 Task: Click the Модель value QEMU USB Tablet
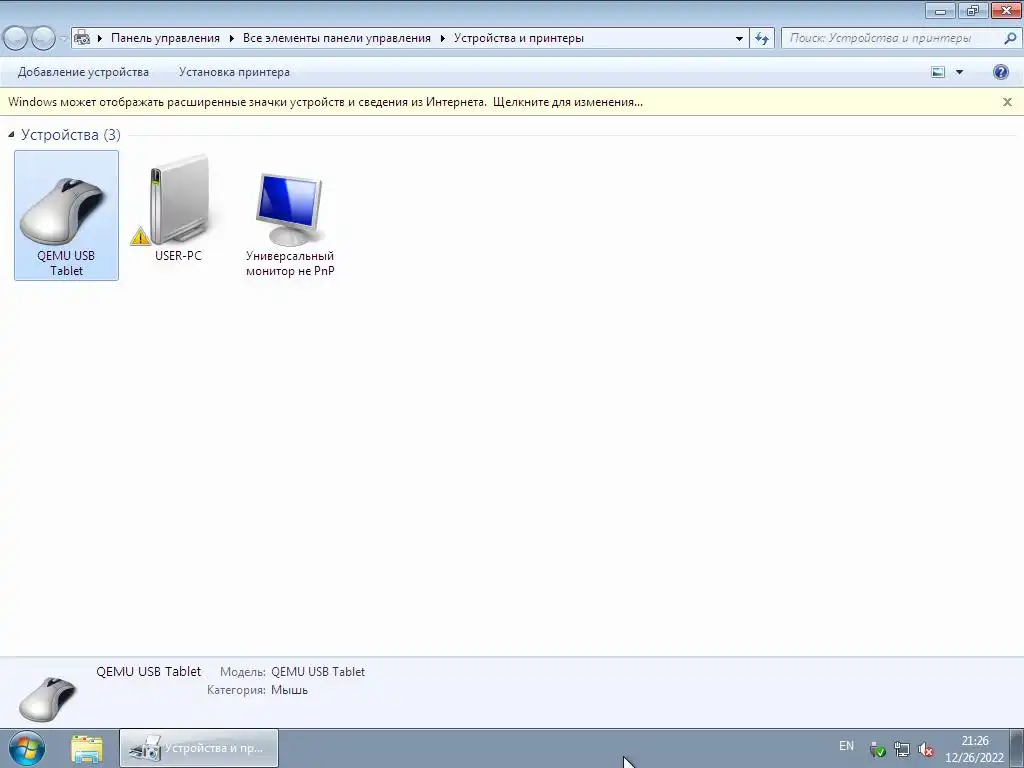pyautogui.click(x=317, y=671)
